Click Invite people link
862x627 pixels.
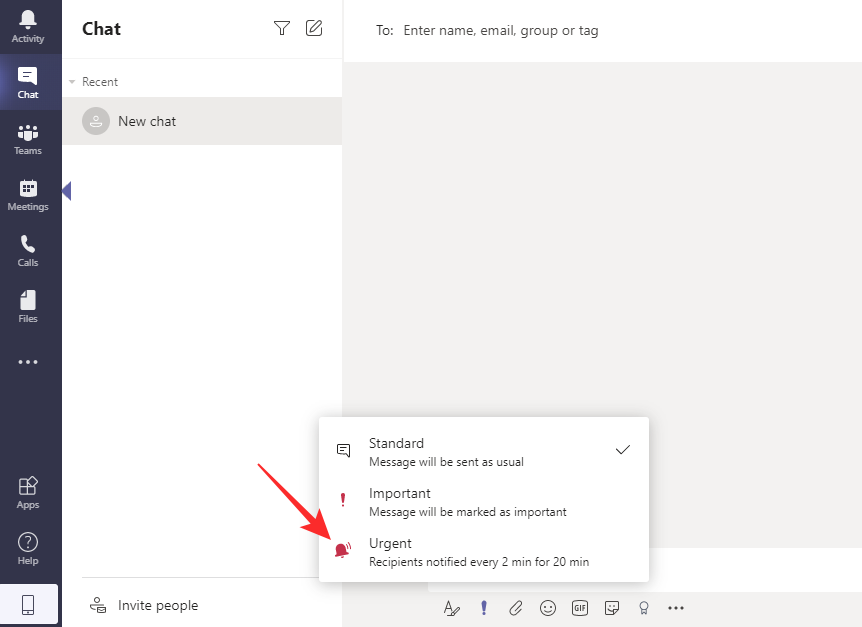157,605
